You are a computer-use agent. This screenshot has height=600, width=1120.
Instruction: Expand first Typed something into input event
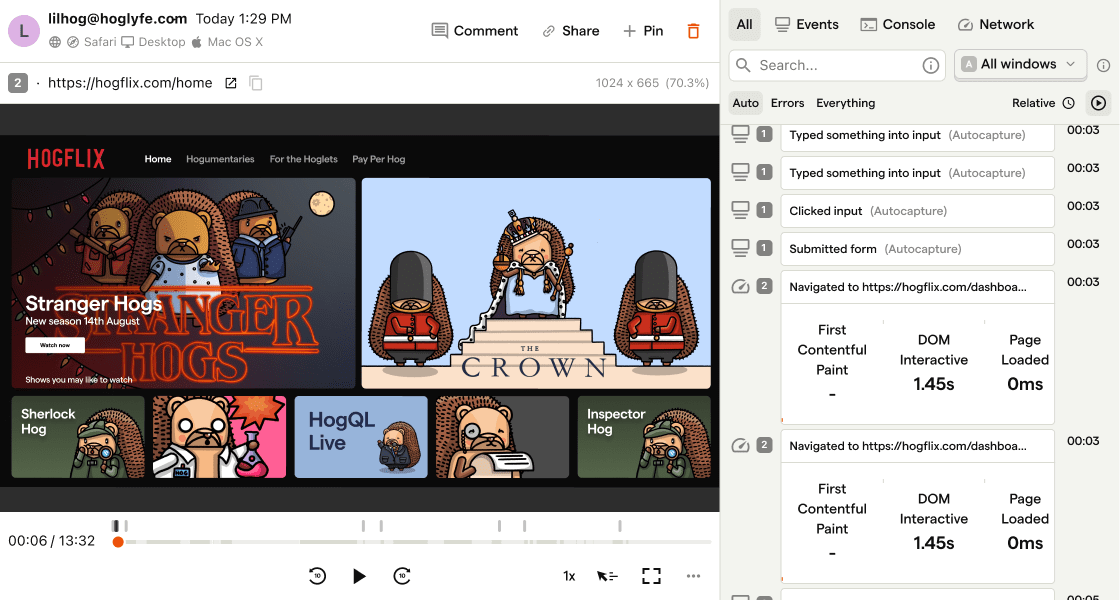point(917,135)
